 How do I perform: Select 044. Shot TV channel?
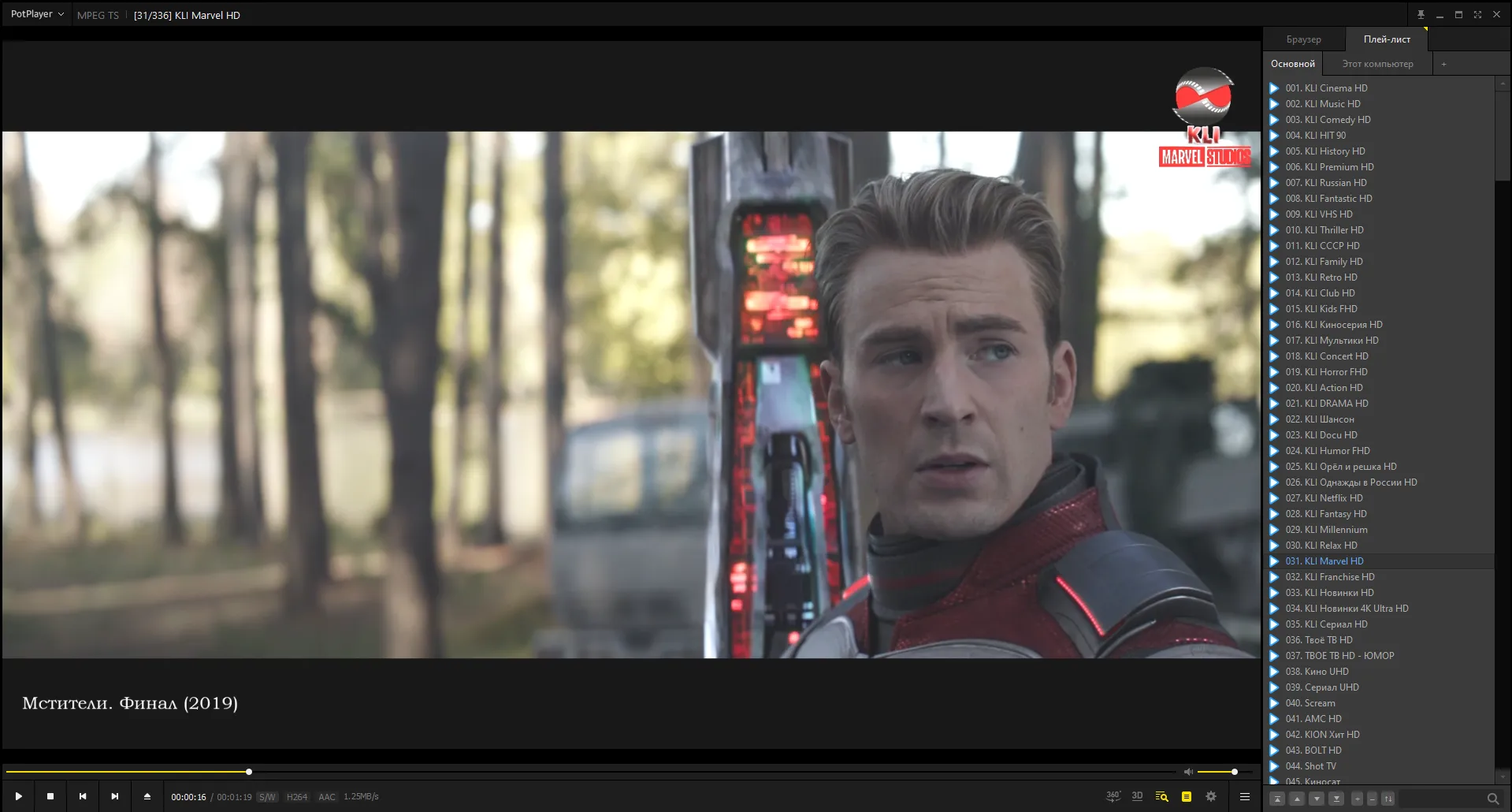(1379, 766)
